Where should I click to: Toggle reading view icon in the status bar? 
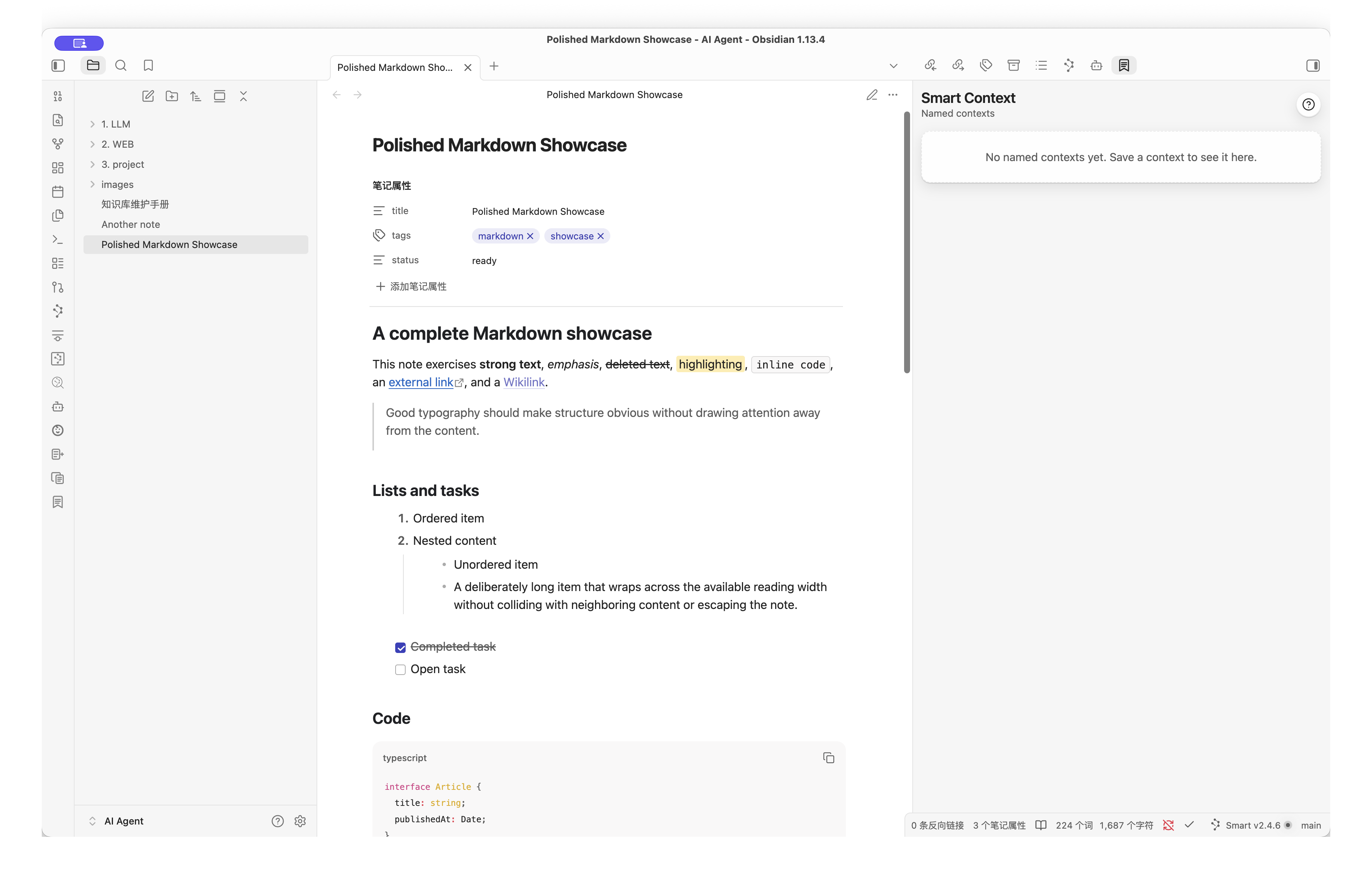tap(1041, 826)
